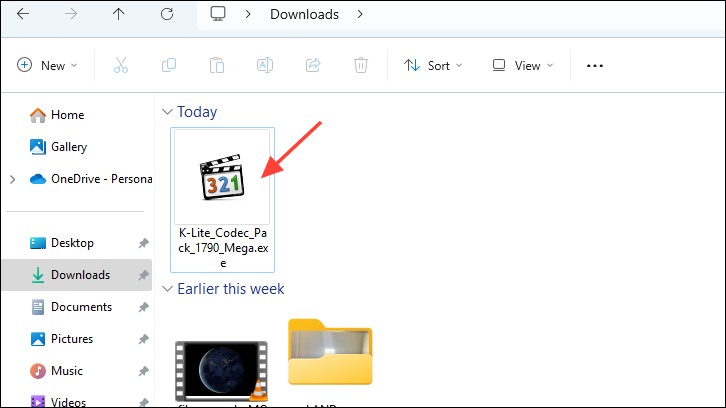Unpin Desktop using its pin icon
This screenshot has width=726, height=408.
144,243
